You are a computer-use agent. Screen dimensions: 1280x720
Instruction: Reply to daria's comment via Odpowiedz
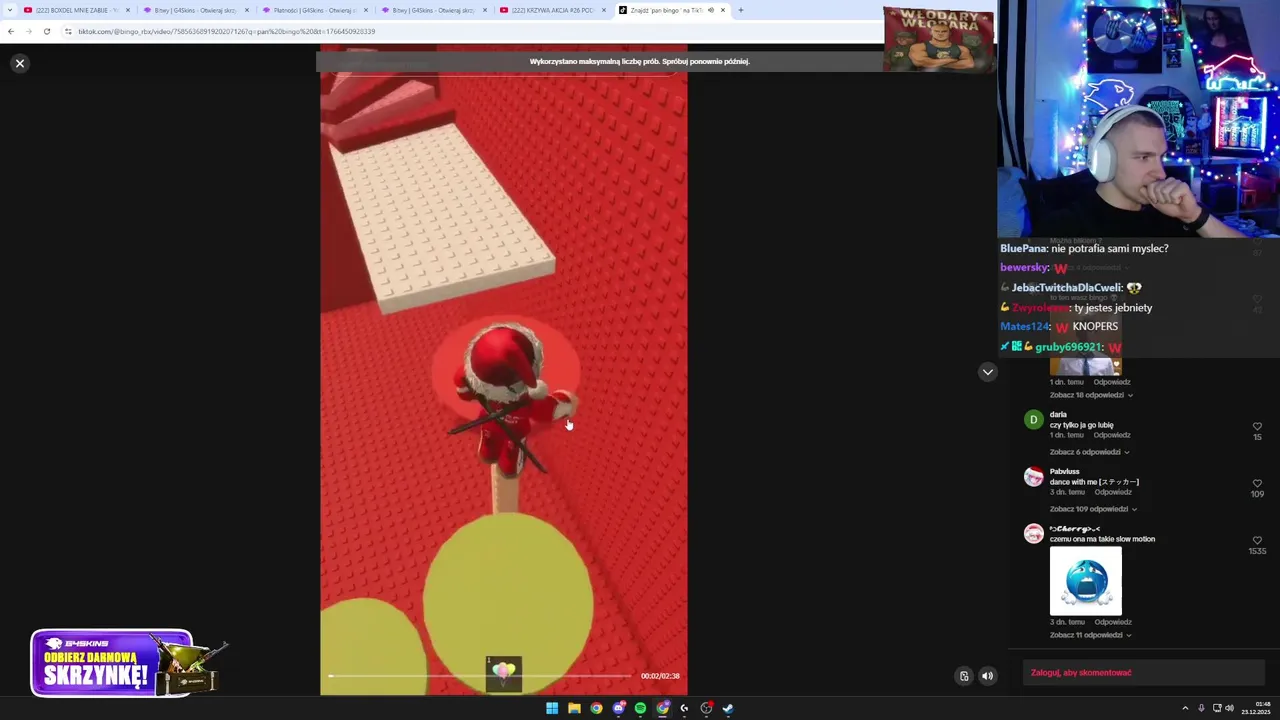click(1112, 435)
